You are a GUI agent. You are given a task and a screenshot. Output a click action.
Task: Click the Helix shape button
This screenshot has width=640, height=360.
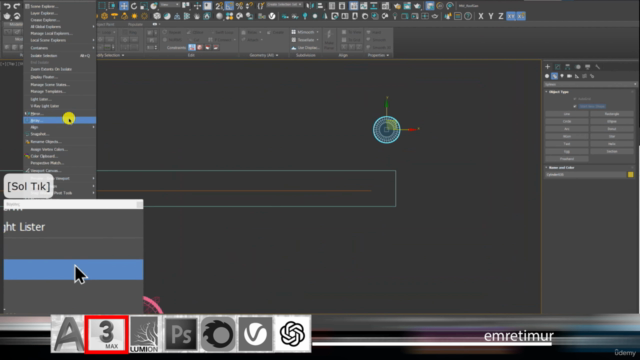coord(612,144)
